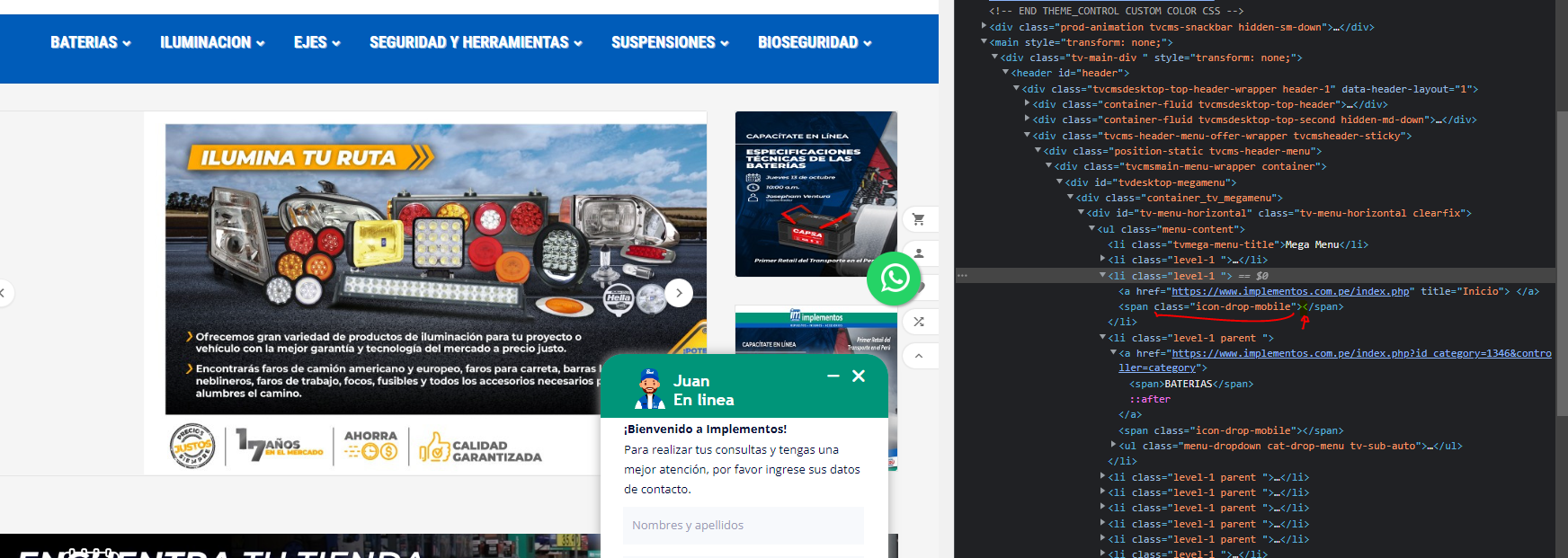Click the ¡Bienvenido a Implementos! chat greeting

[x=705, y=429]
